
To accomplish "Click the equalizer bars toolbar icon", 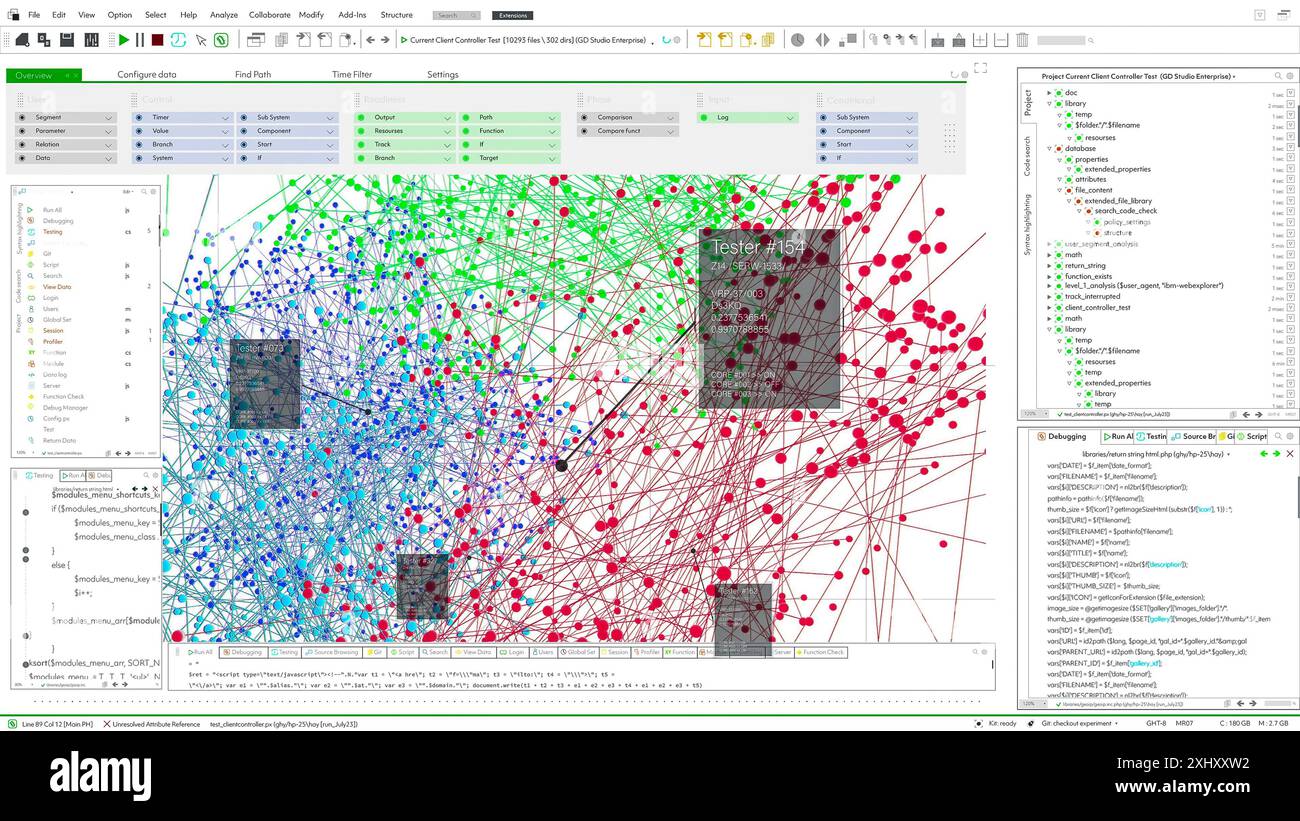I will tap(92, 40).
